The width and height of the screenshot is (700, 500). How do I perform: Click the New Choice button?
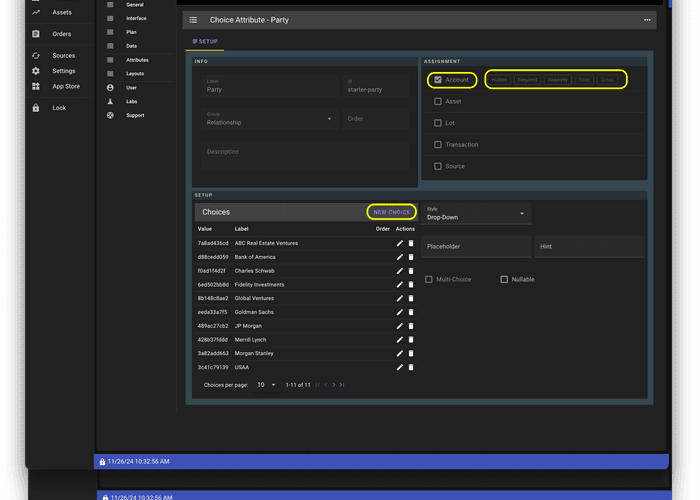click(x=391, y=212)
